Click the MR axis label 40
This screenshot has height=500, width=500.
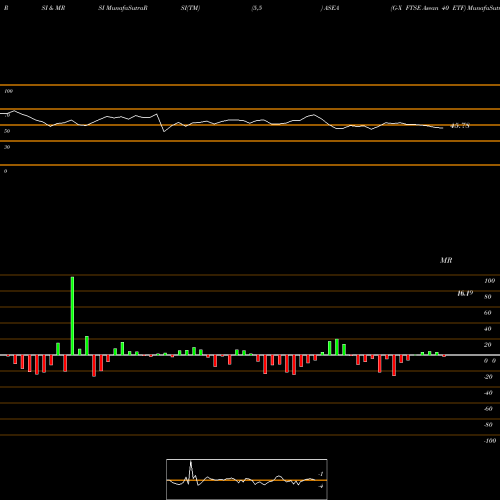coord(488,329)
